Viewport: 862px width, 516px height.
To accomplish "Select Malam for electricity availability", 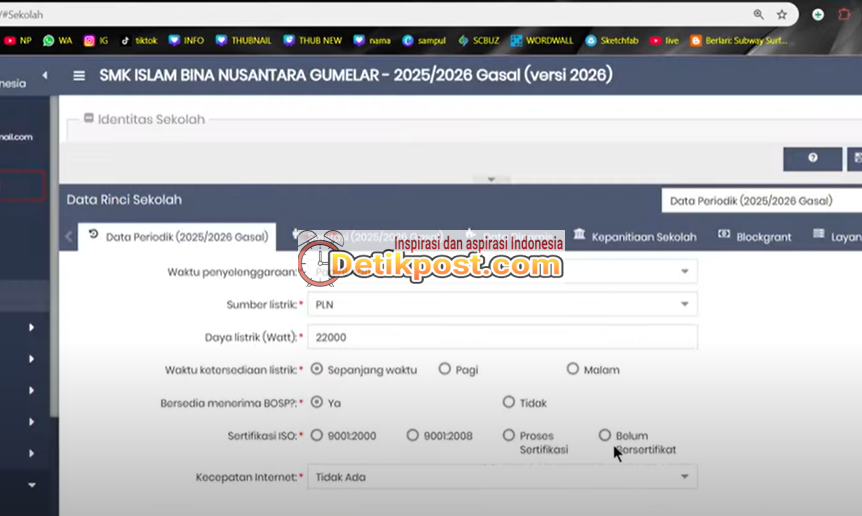I will (x=572, y=369).
